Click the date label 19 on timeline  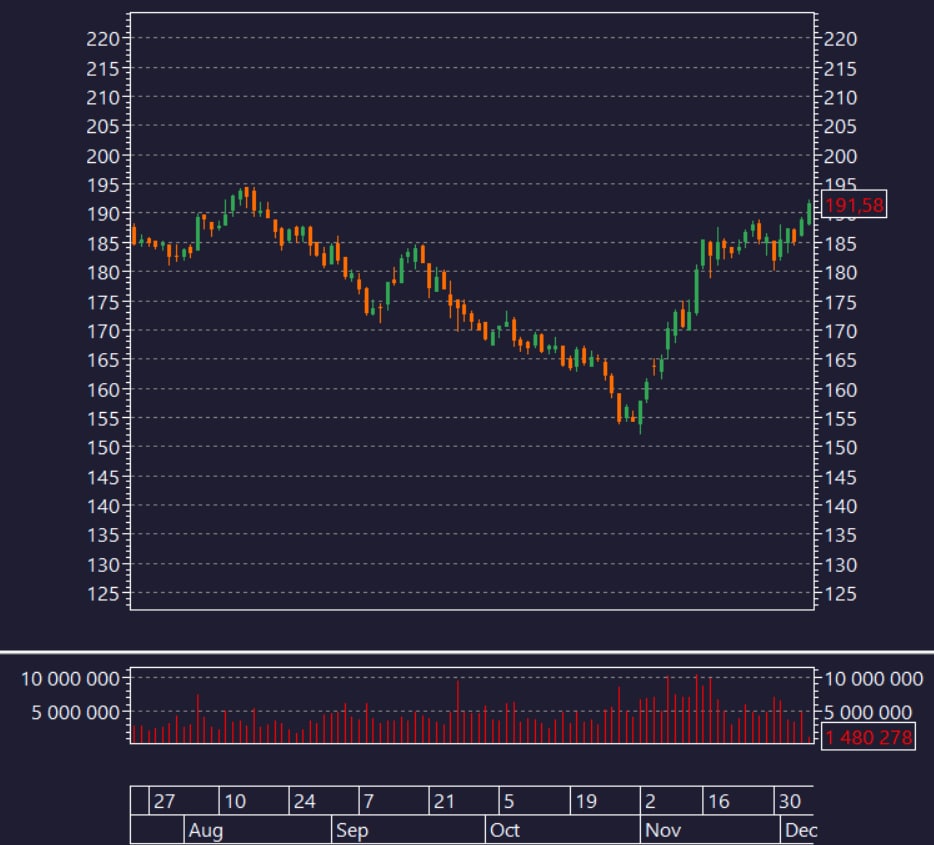point(586,802)
